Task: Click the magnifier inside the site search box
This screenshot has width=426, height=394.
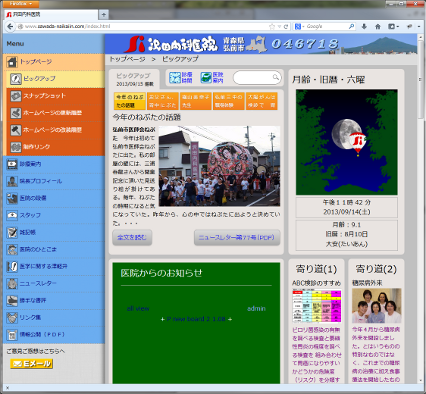Action: pyautogui.click(x=276, y=77)
